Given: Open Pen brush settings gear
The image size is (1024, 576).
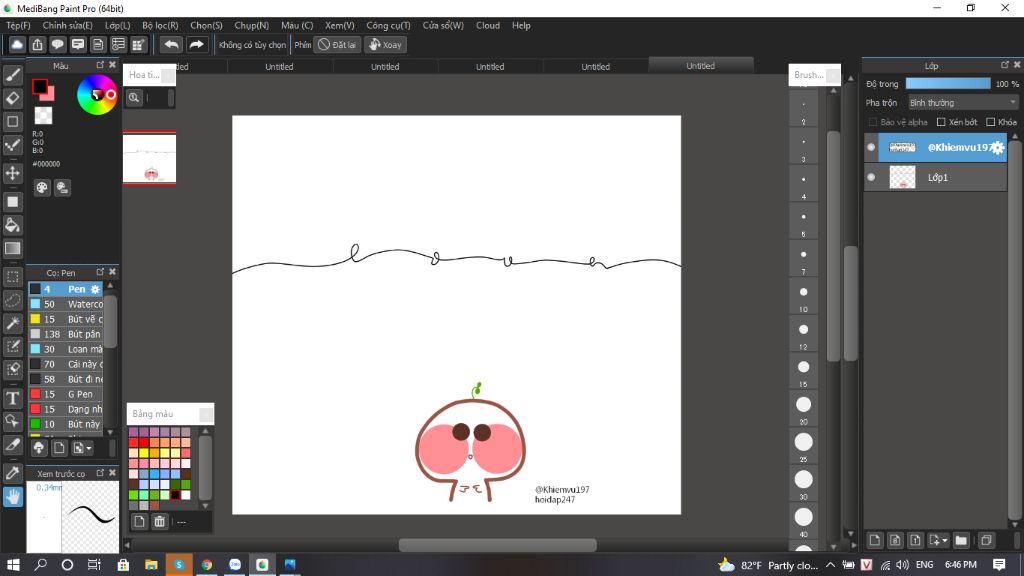Looking at the screenshot, I should pos(95,289).
